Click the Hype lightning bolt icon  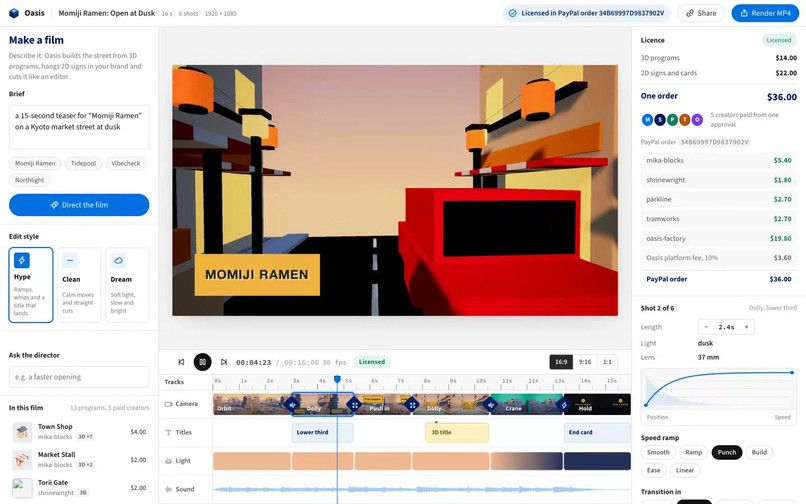[x=22, y=260]
